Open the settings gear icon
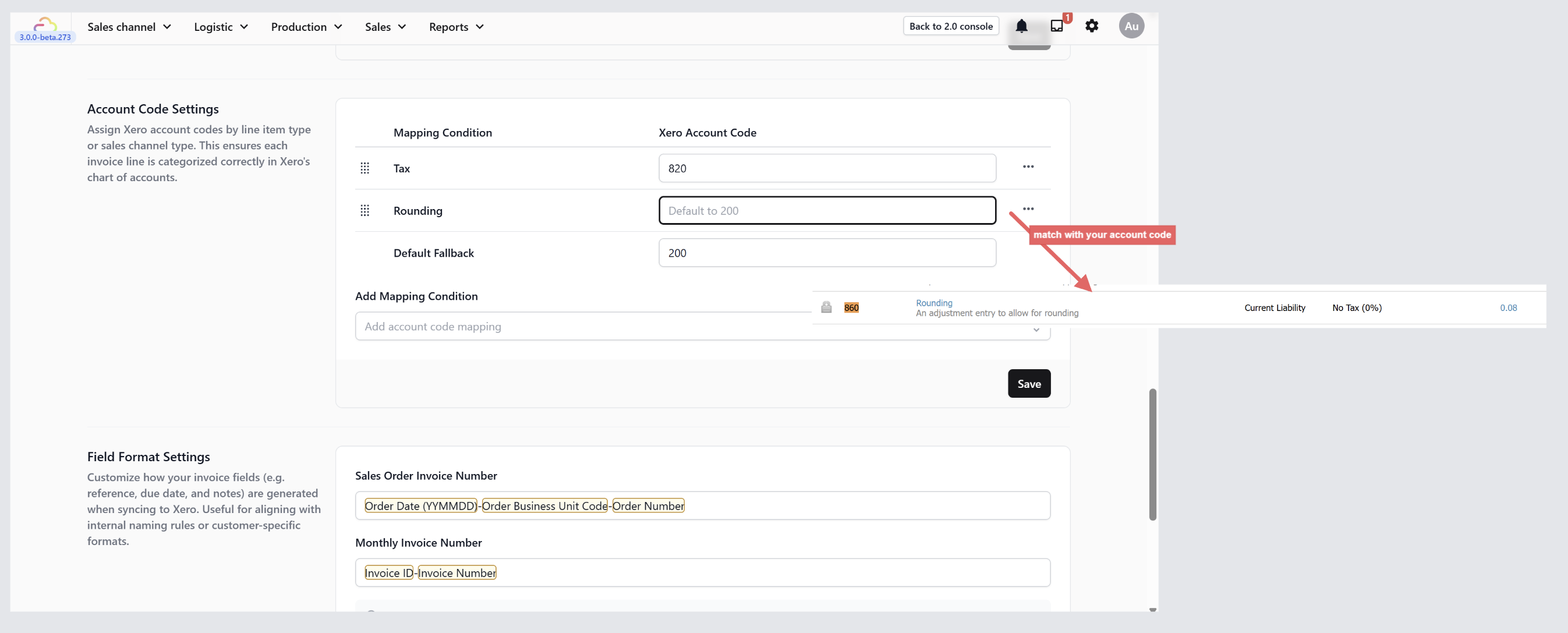This screenshot has width=1568, height=633. pos(1091,26)
